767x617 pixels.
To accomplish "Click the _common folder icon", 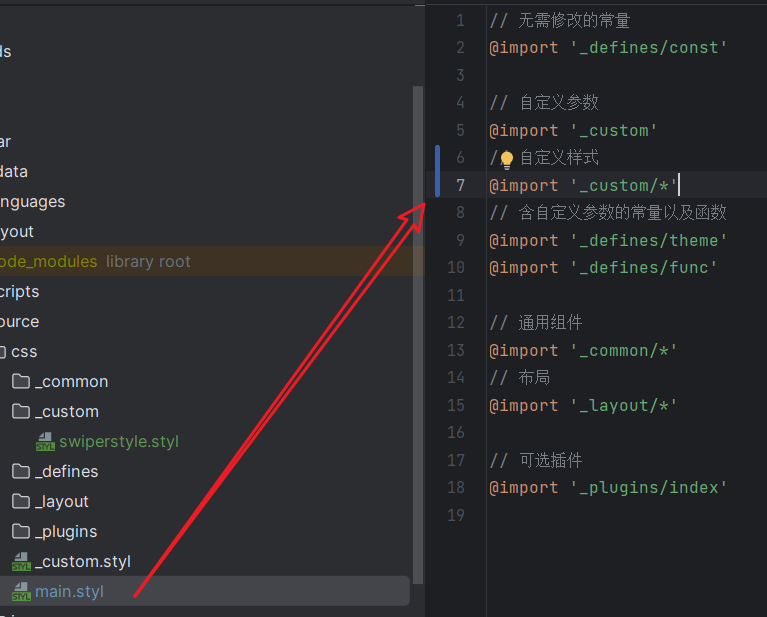I will (20, 382).
